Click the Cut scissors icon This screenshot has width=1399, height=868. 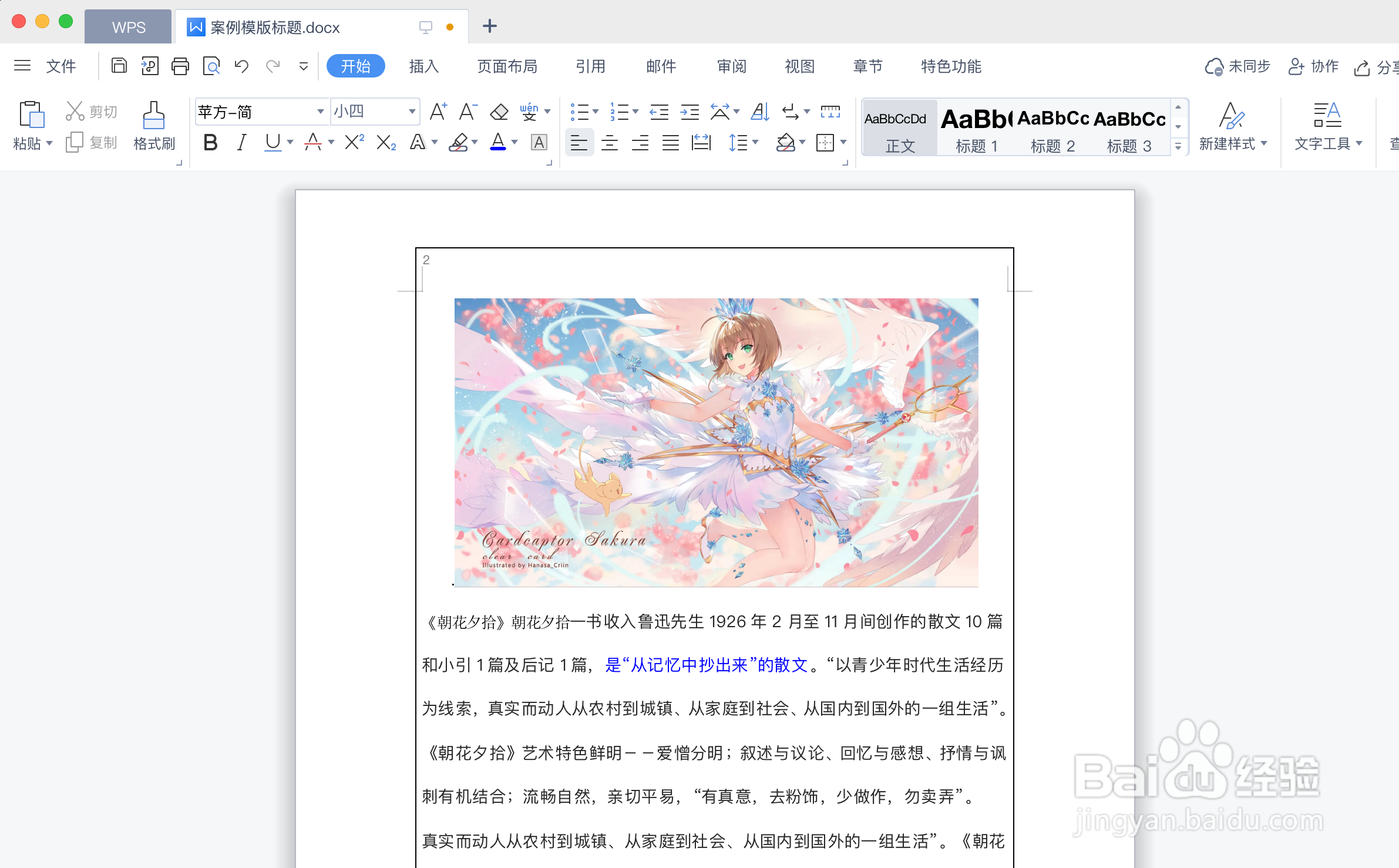75,111
